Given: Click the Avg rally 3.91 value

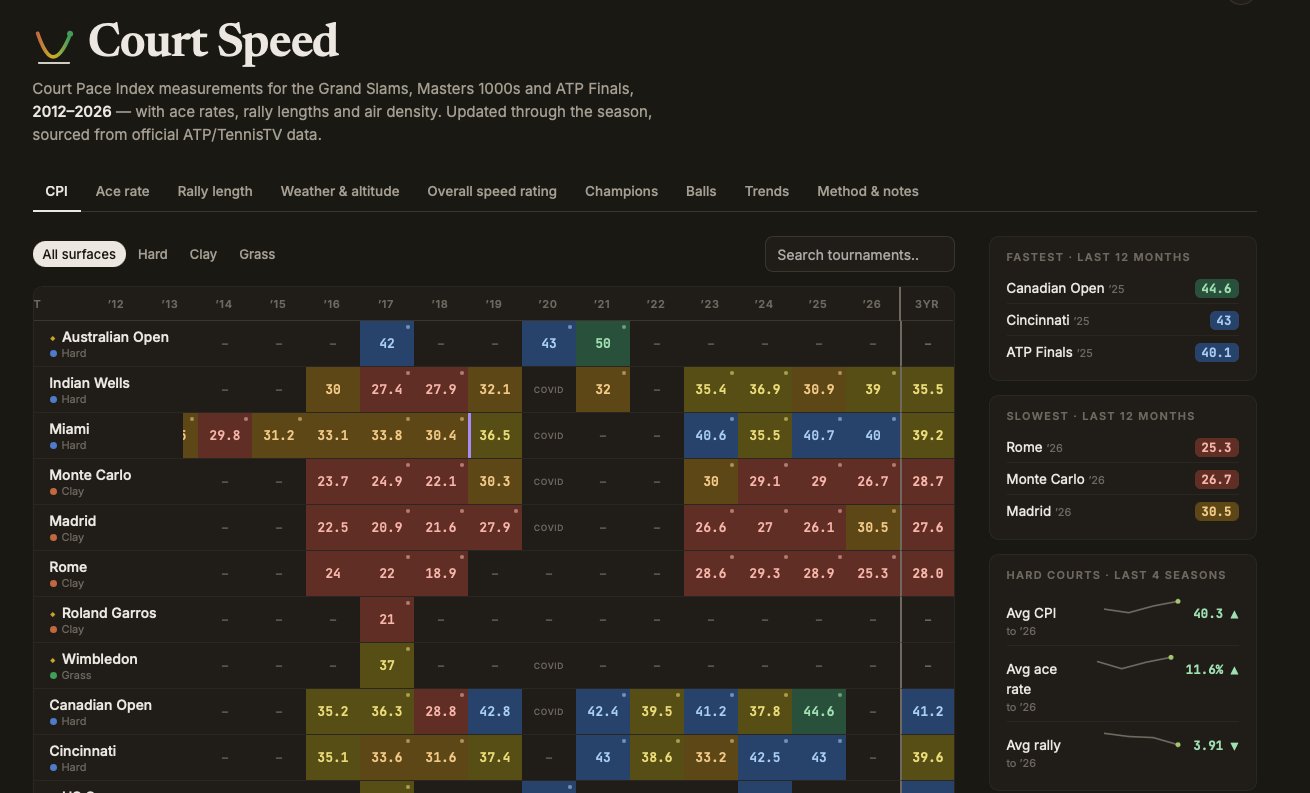Looking at the screenshot, I should click(1208, 745).
